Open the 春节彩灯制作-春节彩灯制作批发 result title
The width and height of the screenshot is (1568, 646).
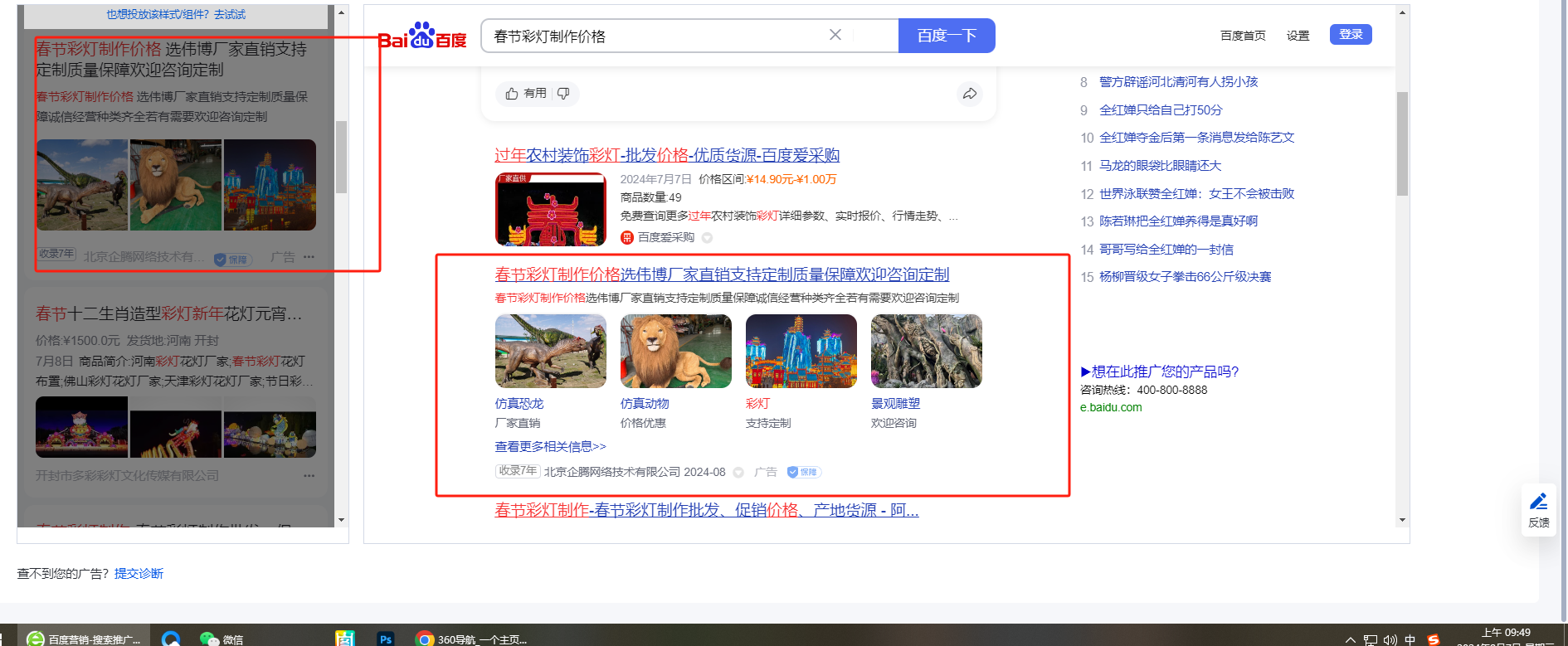(x=707, y=510)
